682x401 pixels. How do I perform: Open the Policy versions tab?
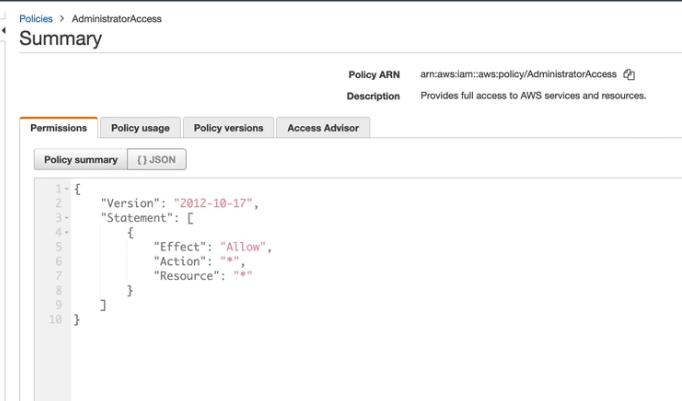(228, 128)
